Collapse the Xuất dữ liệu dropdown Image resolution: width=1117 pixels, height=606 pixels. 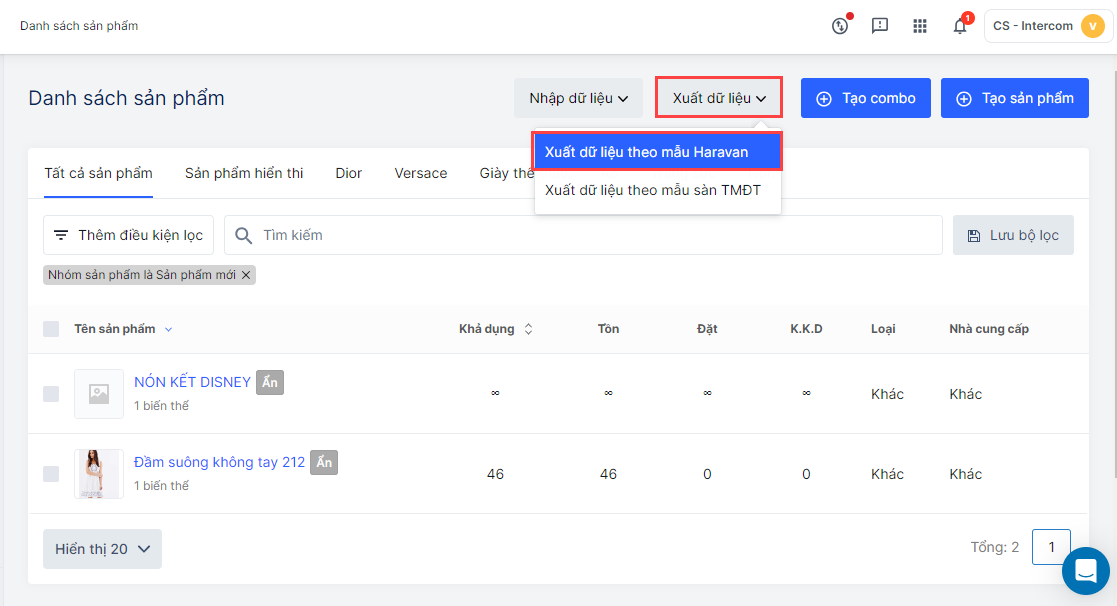click(719, 98)
